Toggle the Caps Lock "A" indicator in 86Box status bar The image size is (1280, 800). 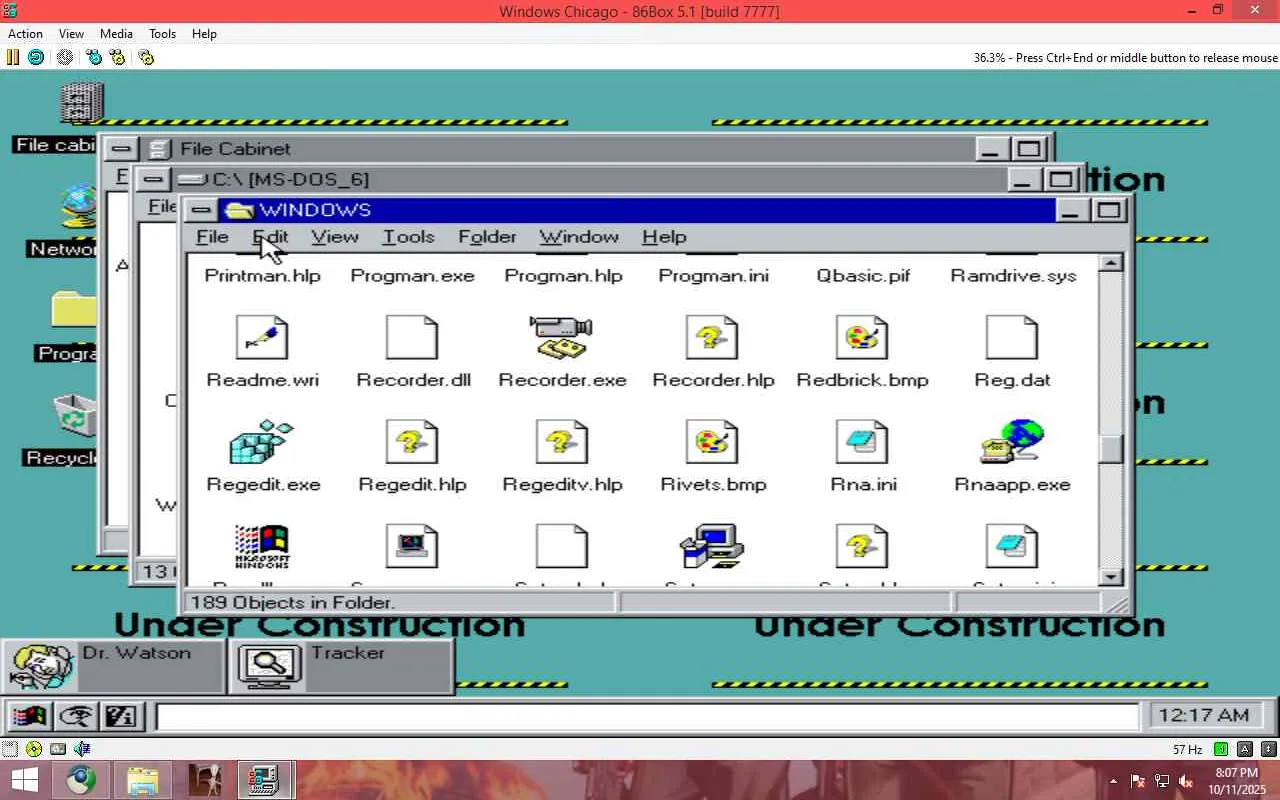[x=1245, y=749]
